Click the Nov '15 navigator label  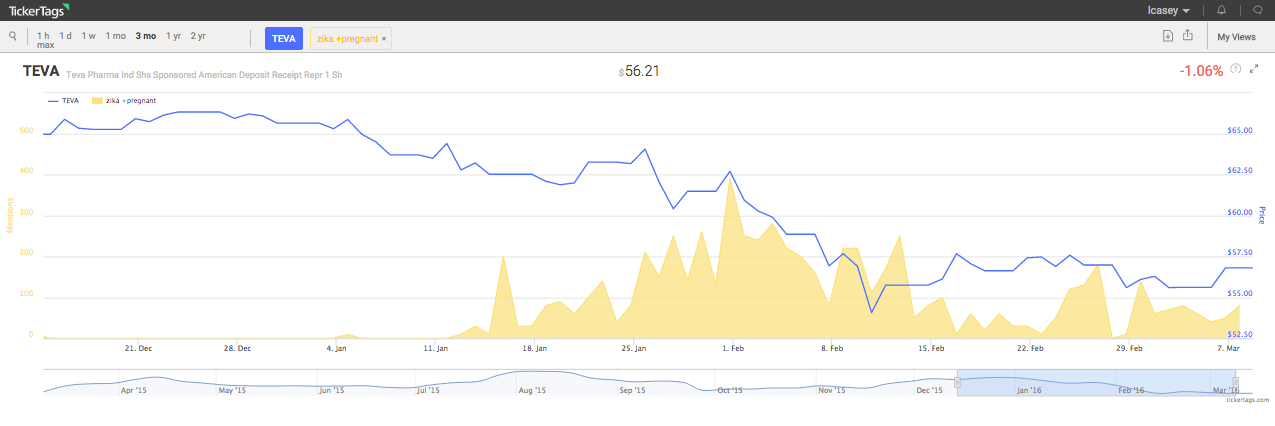(832, 390)
